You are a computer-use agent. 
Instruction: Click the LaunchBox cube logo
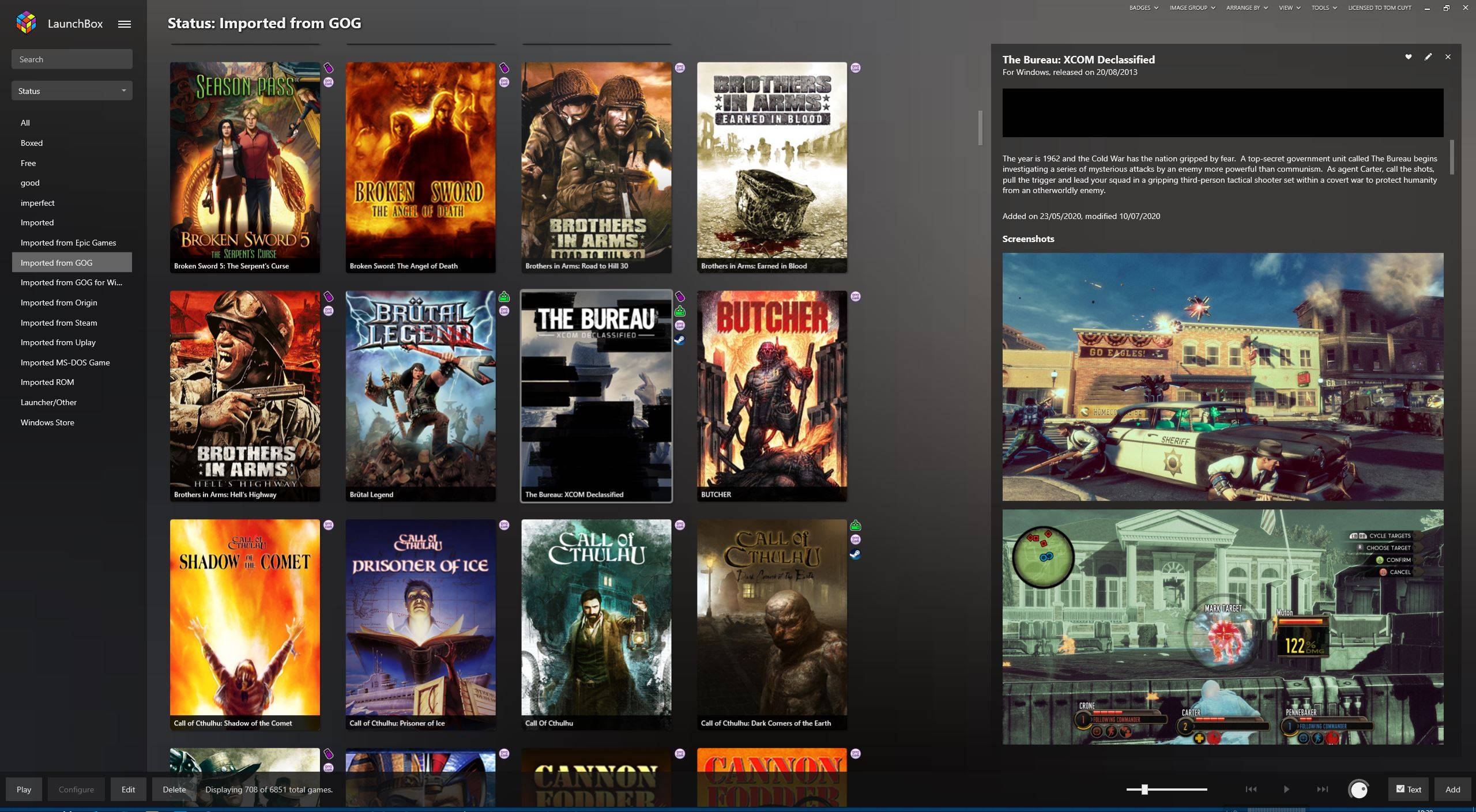coord(26,23)
